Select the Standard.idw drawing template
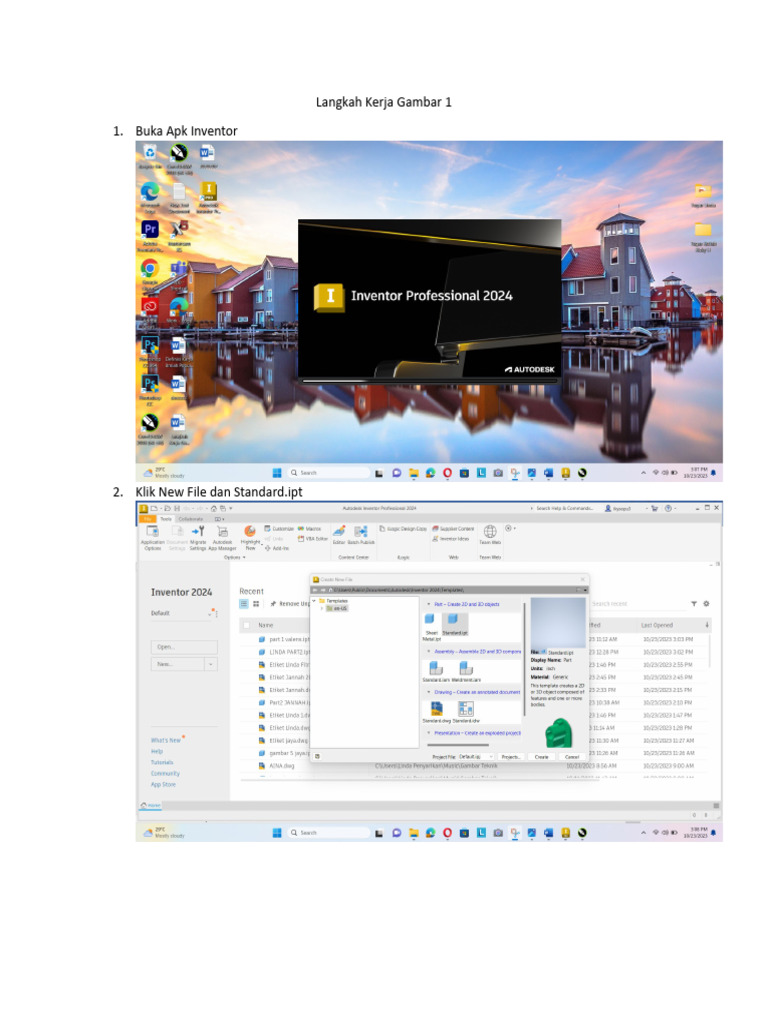Image resolution: width=768 pixels, height=1024 pixels. (465, 708)
